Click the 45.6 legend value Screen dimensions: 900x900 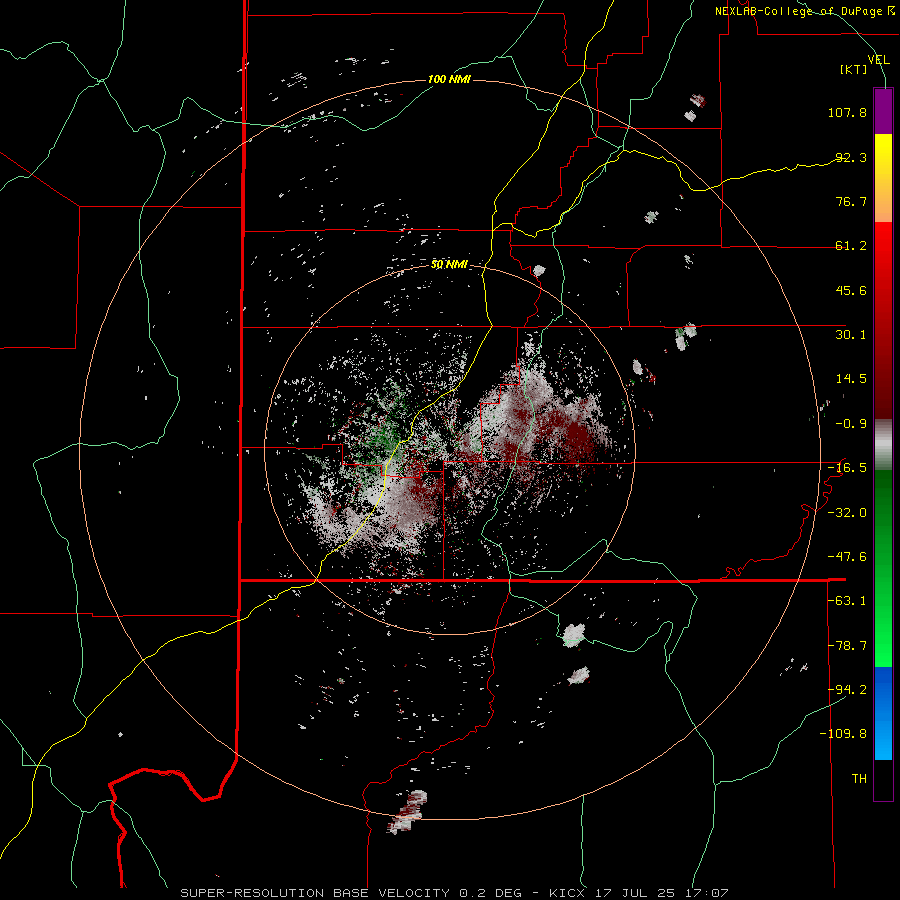[x=851, y=290]
